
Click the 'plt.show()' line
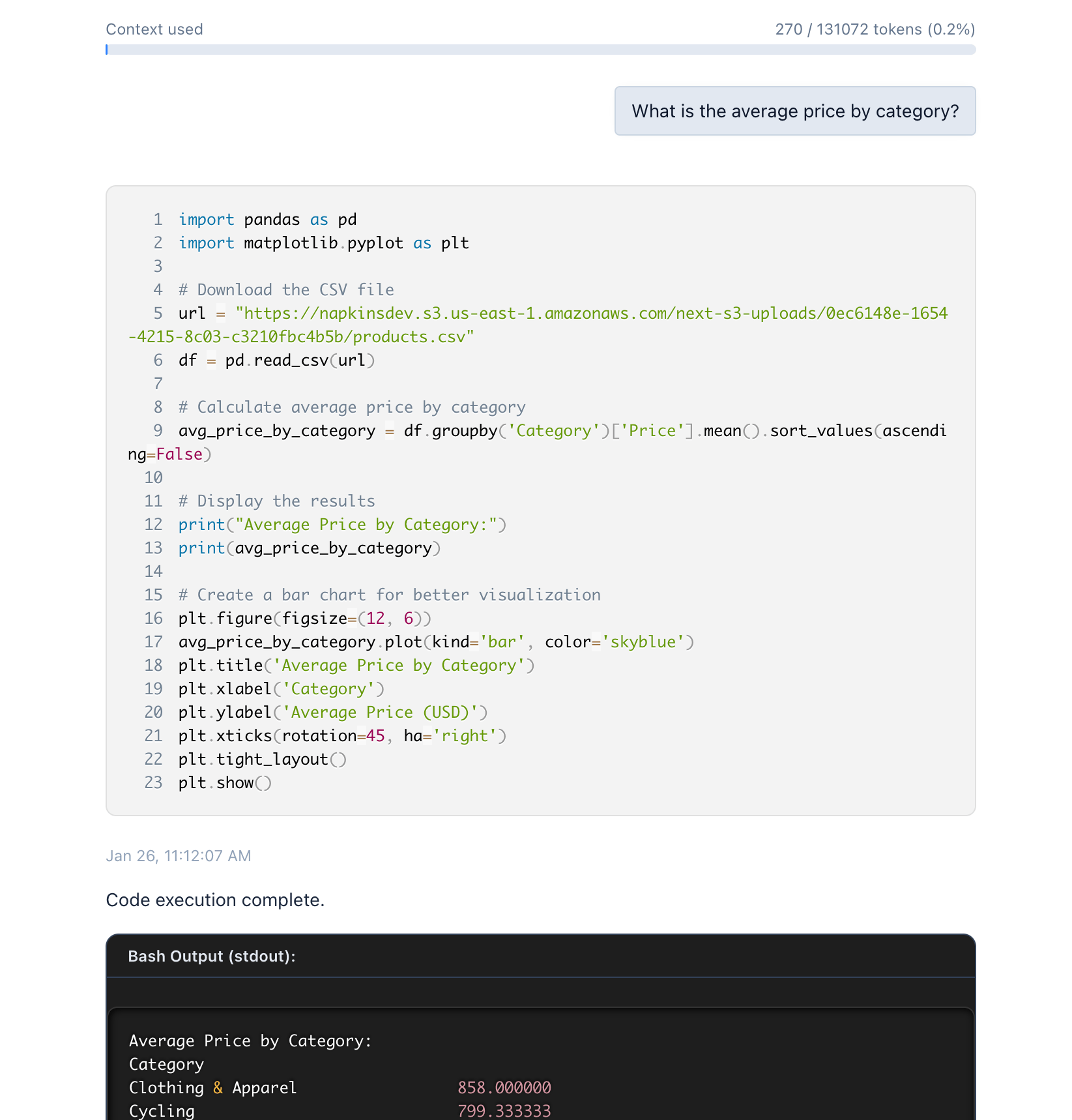click(225, 783)
